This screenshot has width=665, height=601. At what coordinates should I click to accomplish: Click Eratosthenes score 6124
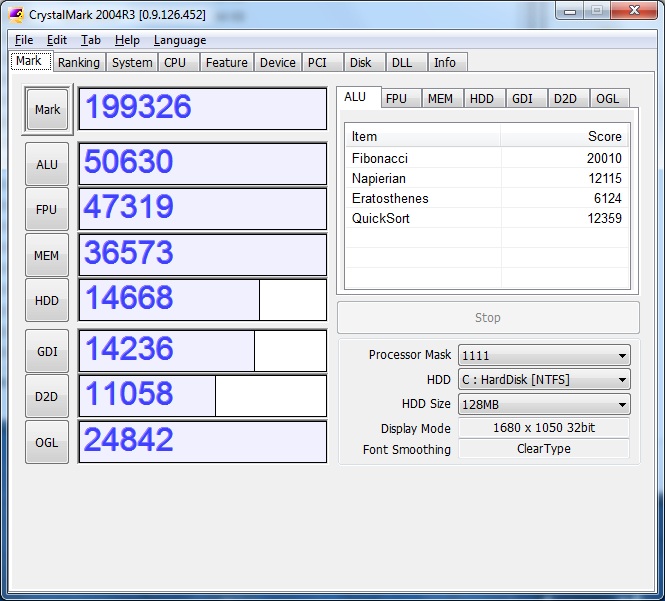[607, 198]
